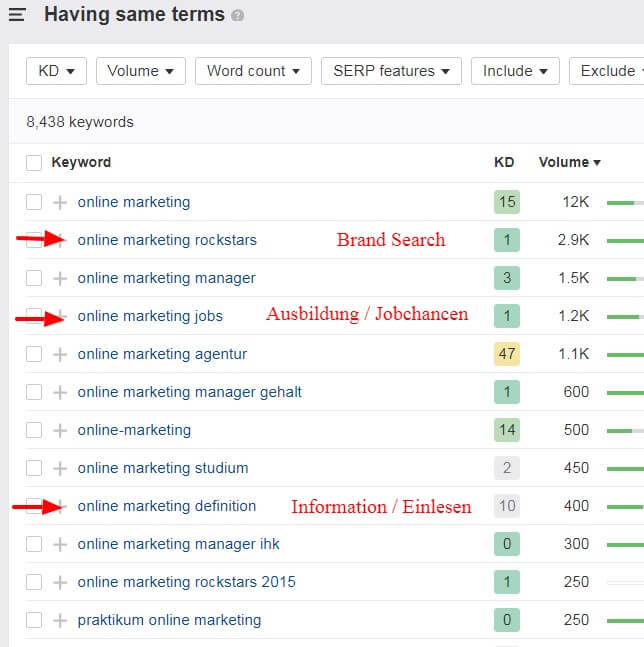Open SERP features dropdown
This screenshot has height=647, width=644.
[x=391, y=71]
